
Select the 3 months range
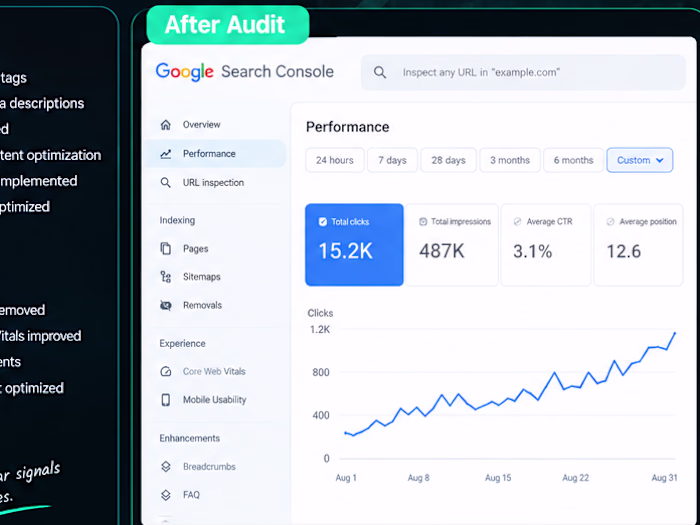[510, 160]
